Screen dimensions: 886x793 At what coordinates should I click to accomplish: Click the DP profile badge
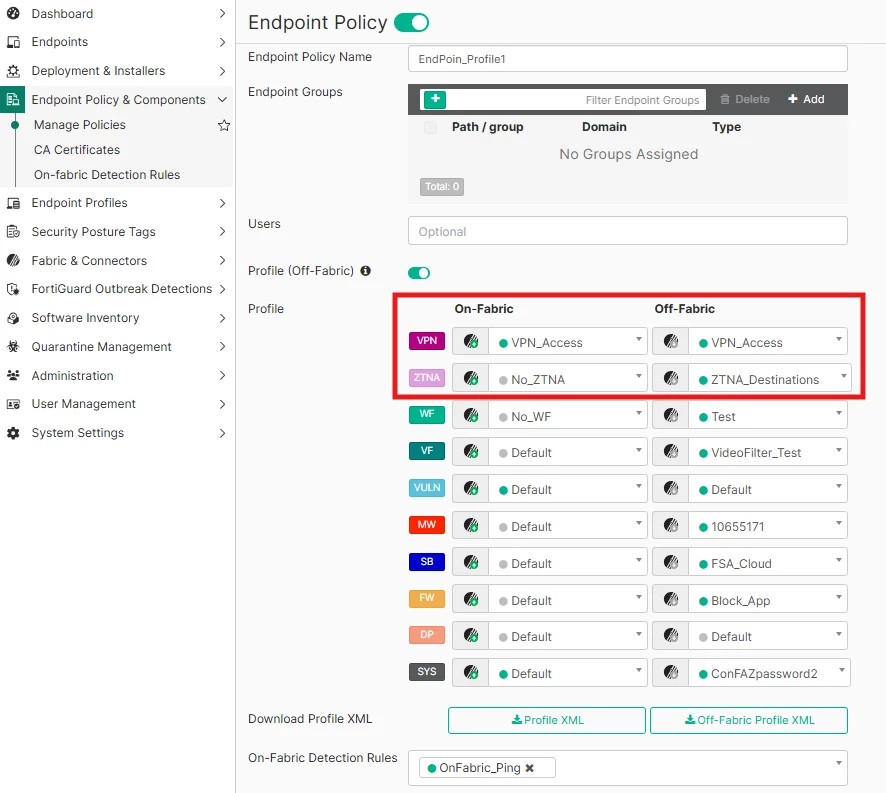click(x=427, y=635)
